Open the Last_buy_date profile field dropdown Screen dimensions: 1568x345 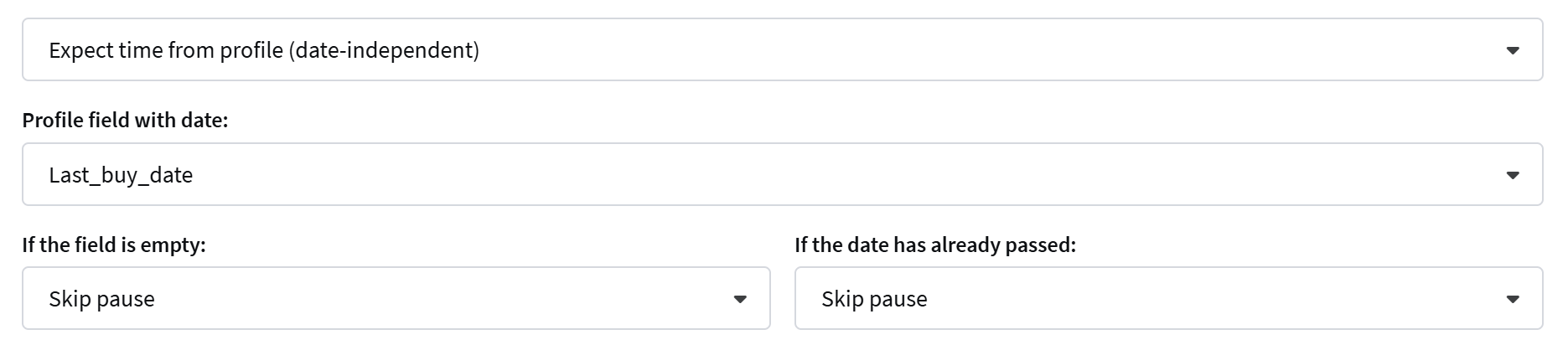point(781,175)
